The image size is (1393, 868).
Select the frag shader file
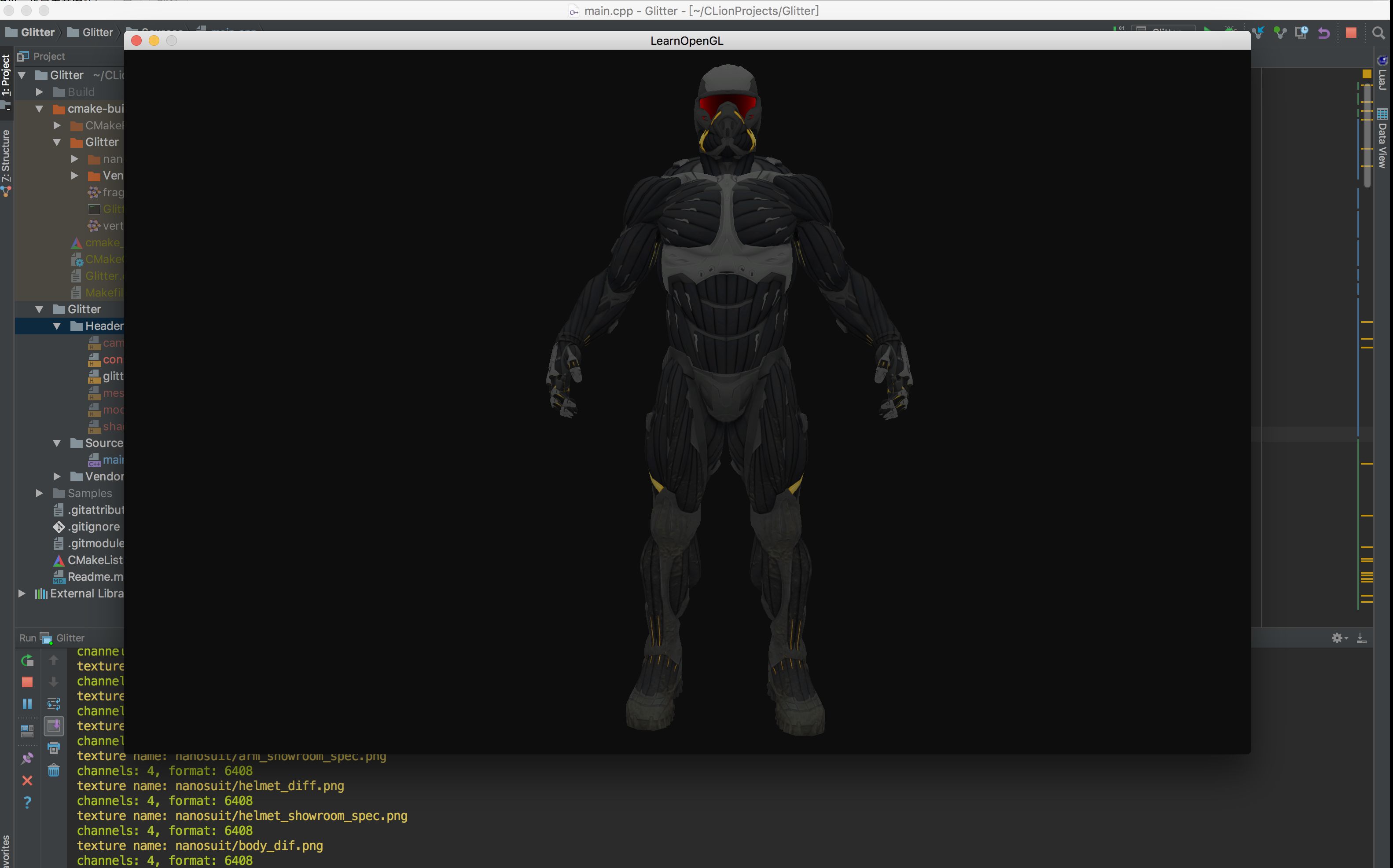click(106, 192)
